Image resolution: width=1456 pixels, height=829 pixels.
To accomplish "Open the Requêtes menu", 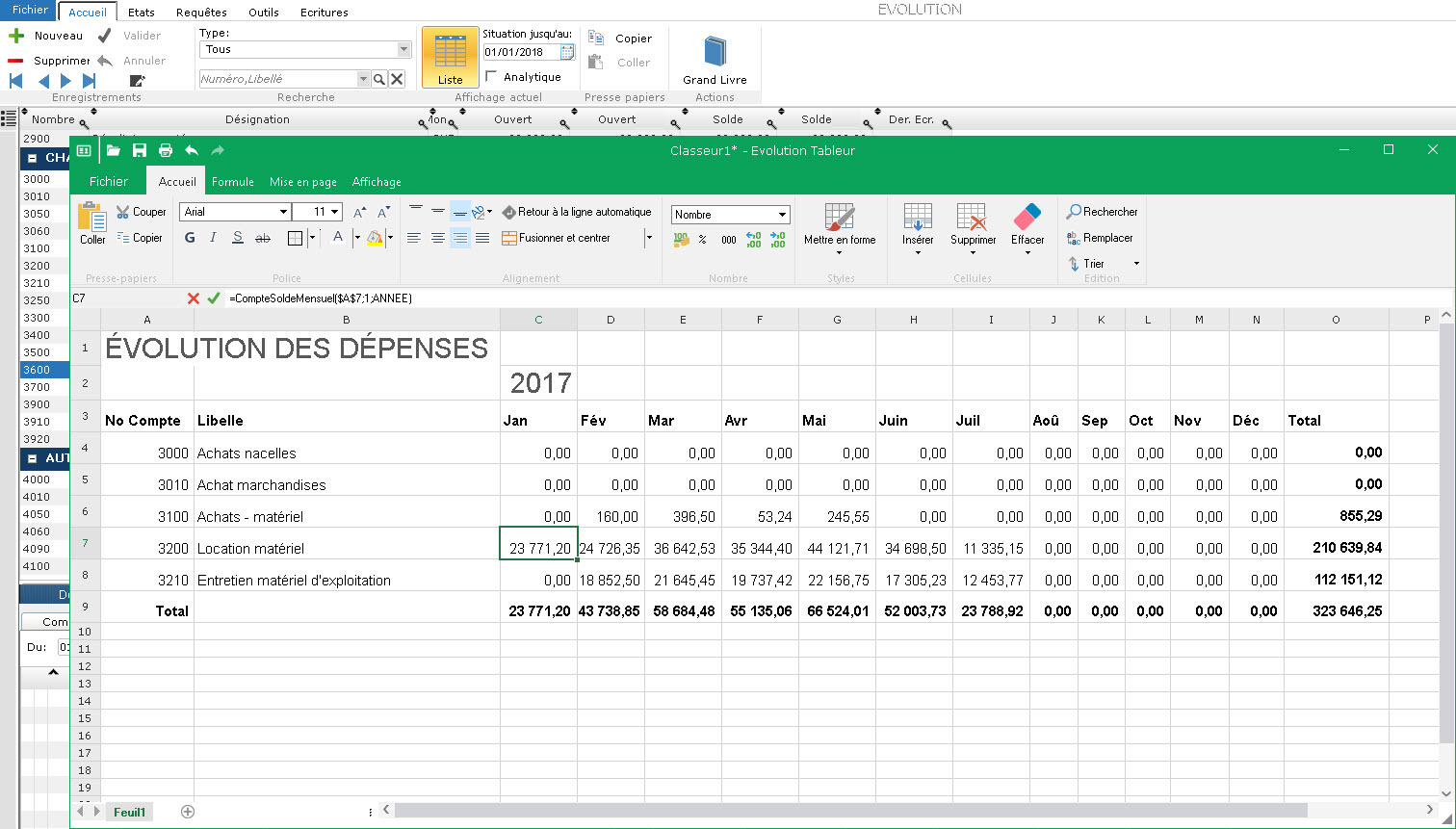I will [202, 13].
